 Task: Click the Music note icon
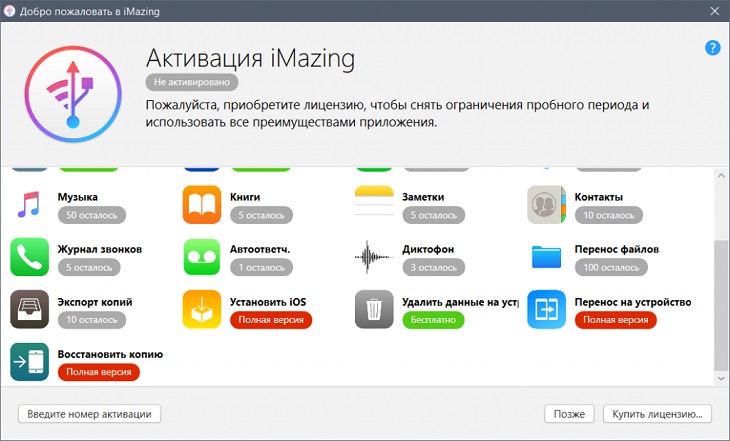(29, 205)
